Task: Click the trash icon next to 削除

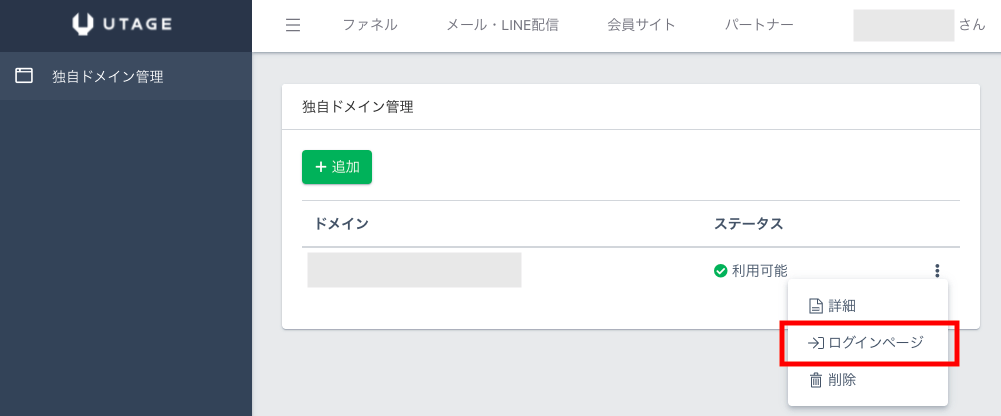Action: tap(815, 380)
